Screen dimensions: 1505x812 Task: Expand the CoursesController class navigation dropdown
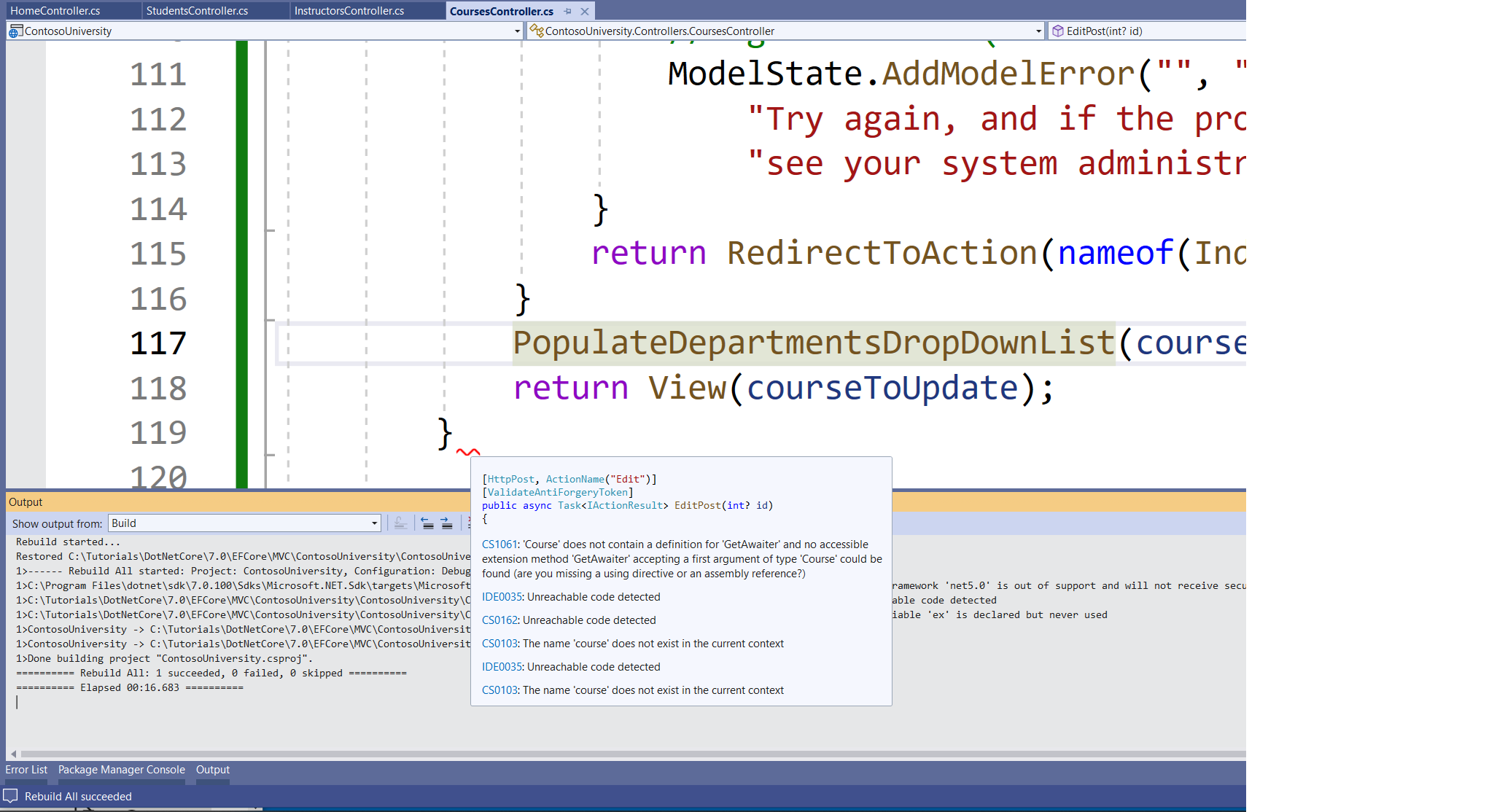coord(1038,31)
